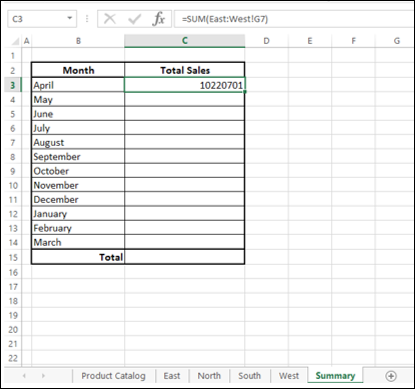Add a new sheet with plus icon
This screenshot has height=389, width=415.
point(391,376)
